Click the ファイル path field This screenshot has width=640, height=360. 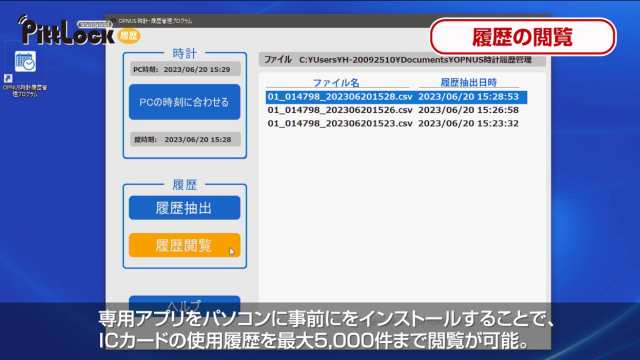(402, 60)
